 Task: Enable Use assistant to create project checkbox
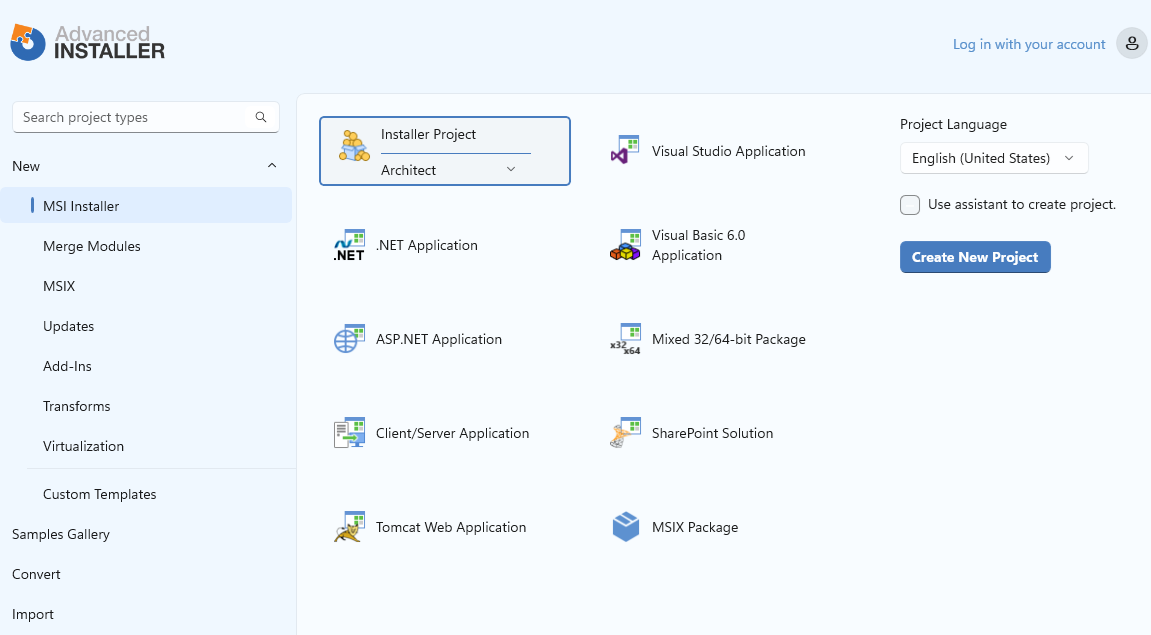909,205
